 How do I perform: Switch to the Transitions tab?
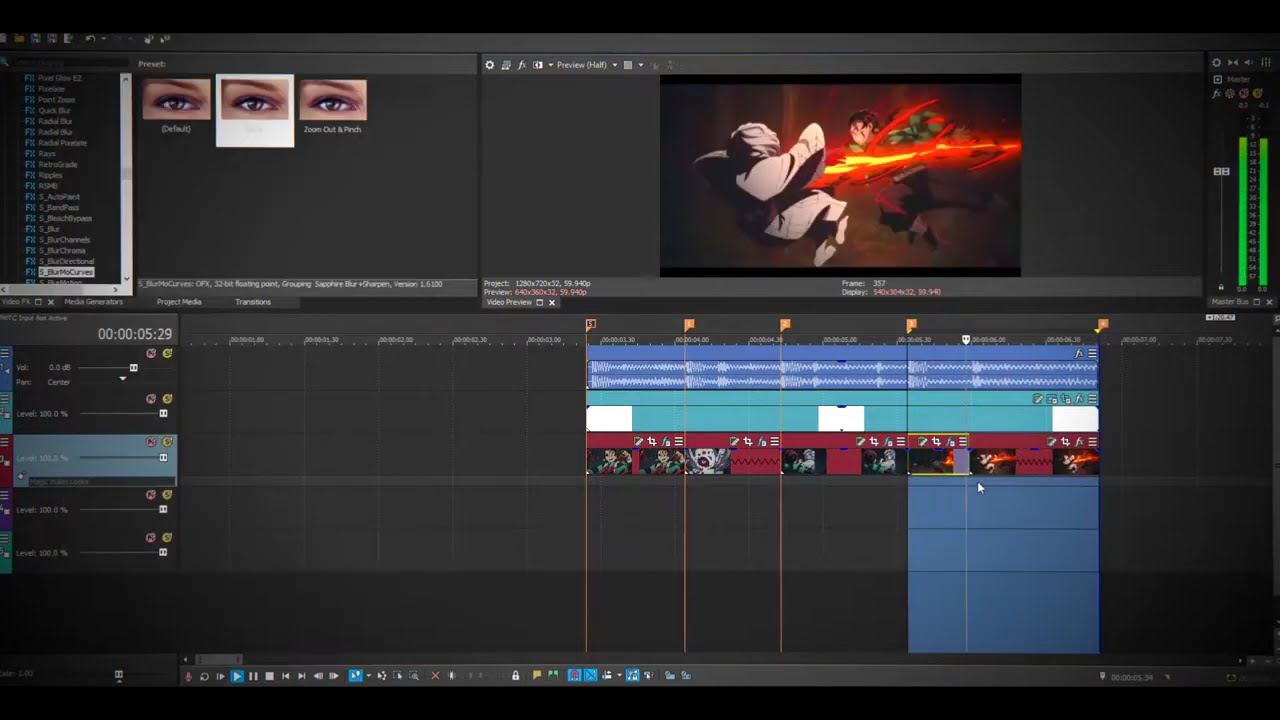click(x=253, y=302)
